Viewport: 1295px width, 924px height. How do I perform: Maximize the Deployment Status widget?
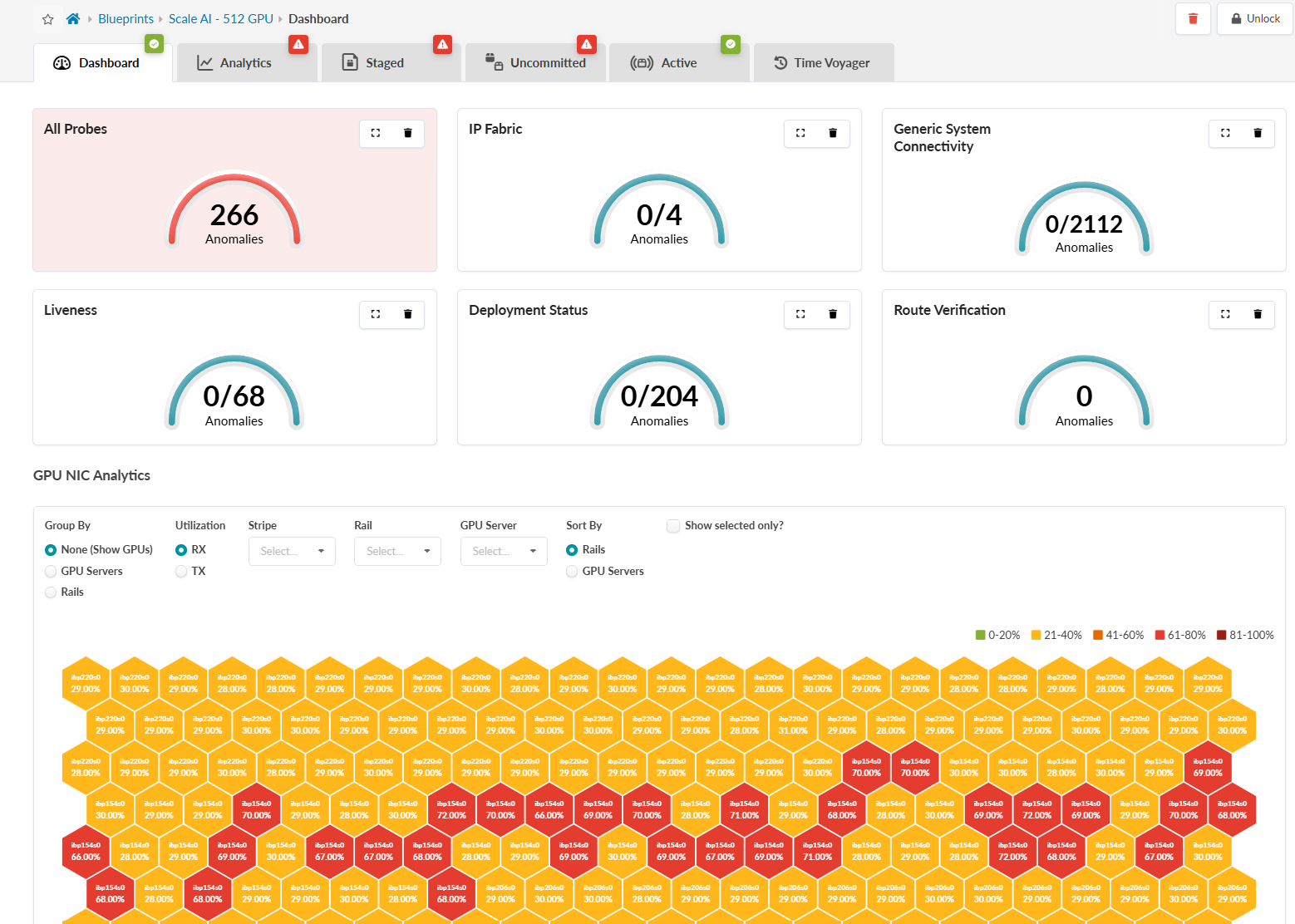click(x=800, y=314)
